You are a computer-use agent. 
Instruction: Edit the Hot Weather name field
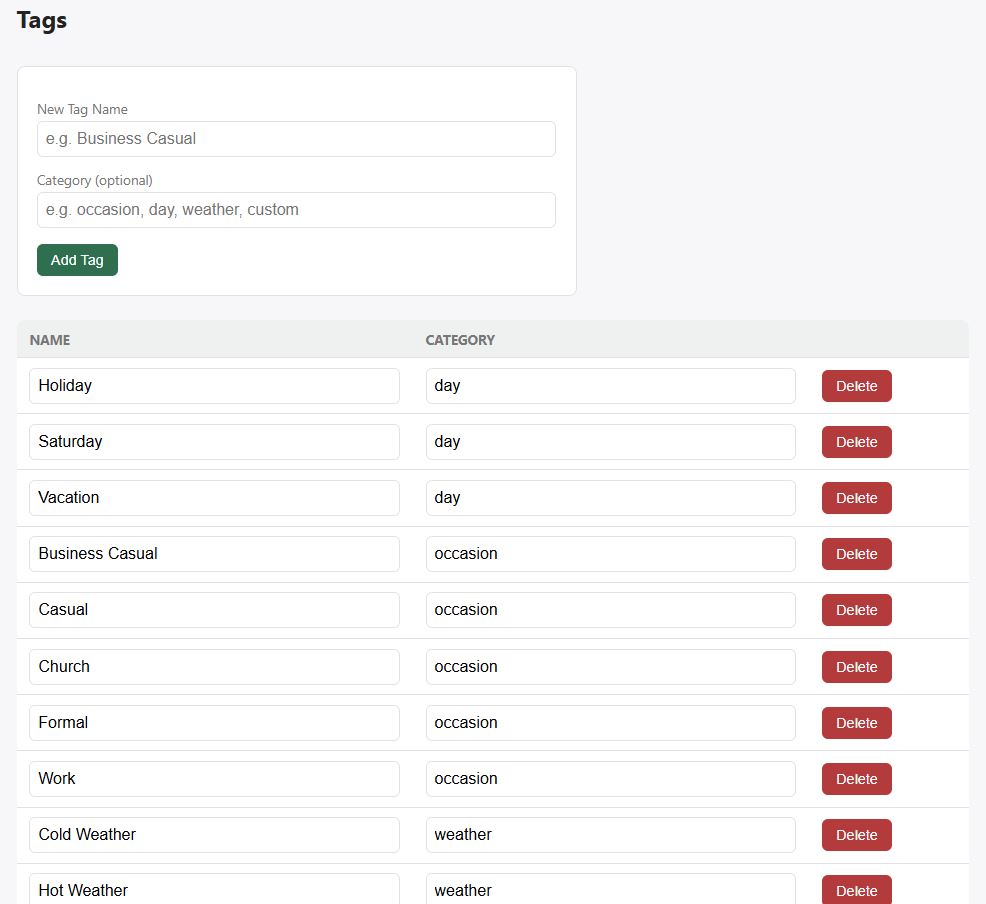214,889
